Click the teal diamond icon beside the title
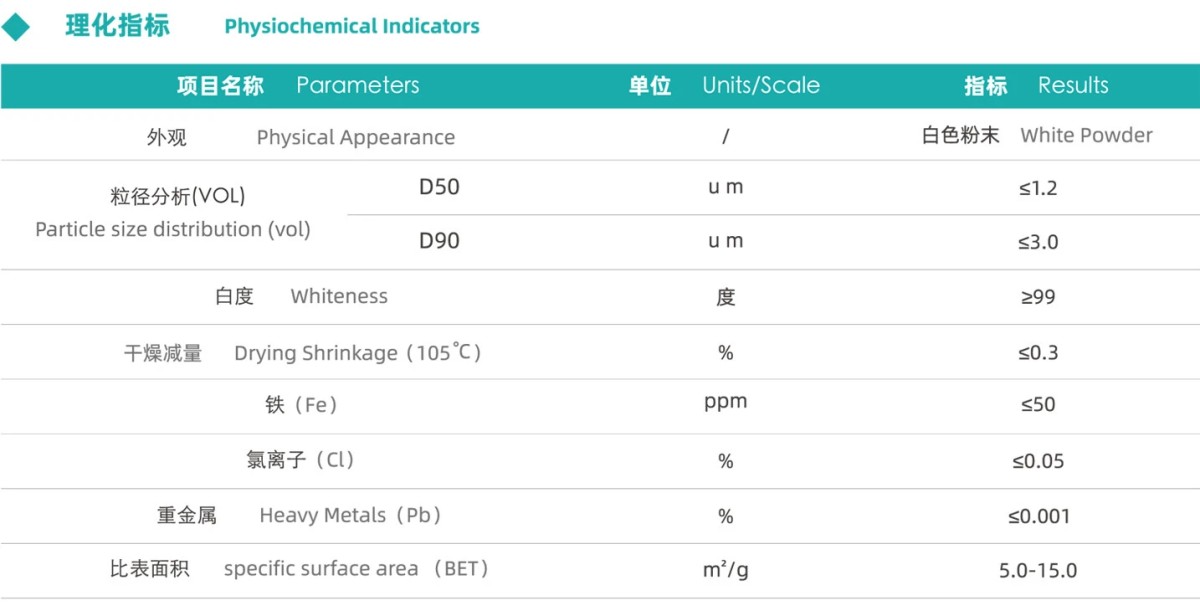Image resolution: width=1200 pixels, height=616 pixels. 16,26
